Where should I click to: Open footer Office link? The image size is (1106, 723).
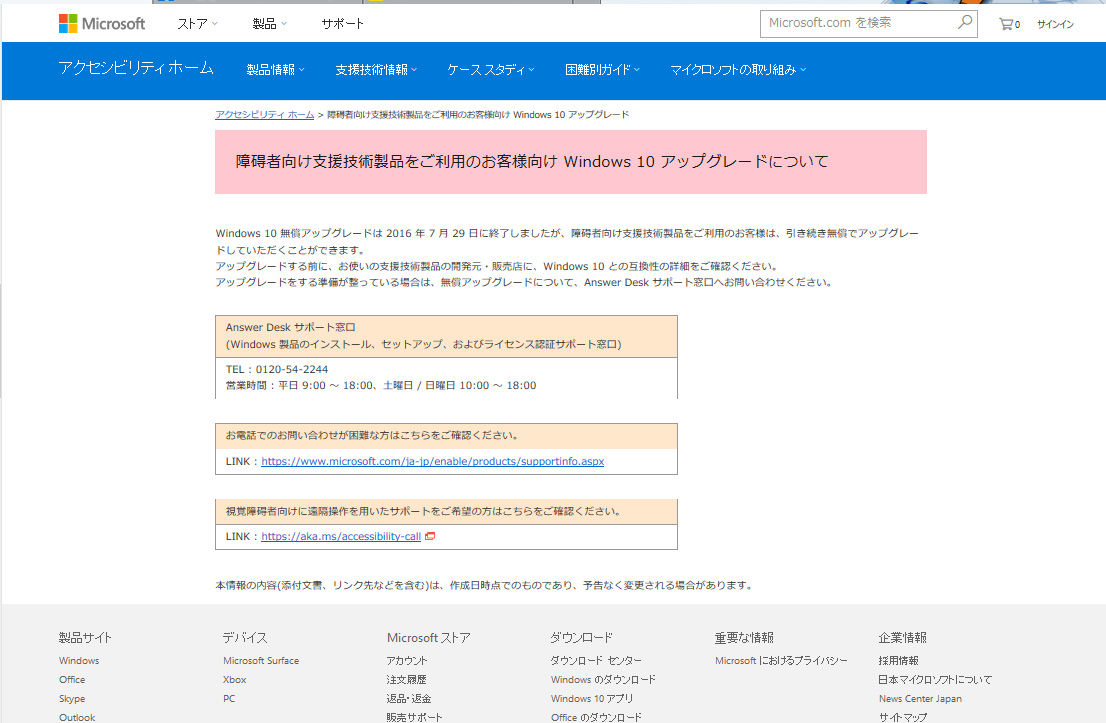click(x=72, y=680)
